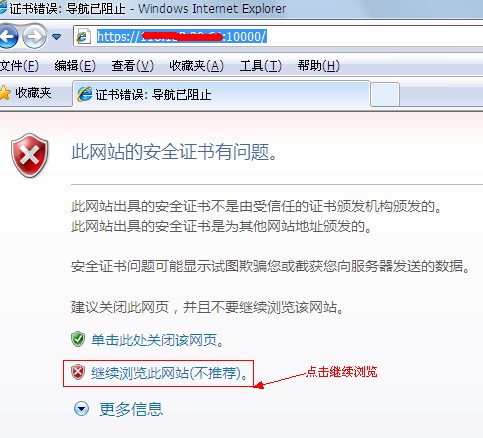Expand the 更多信息 arrow
483x438 pixels.
coord(81,408)
